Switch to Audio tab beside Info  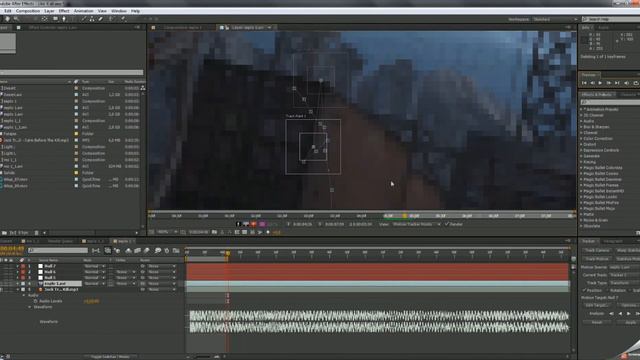[x=604, y=28]
